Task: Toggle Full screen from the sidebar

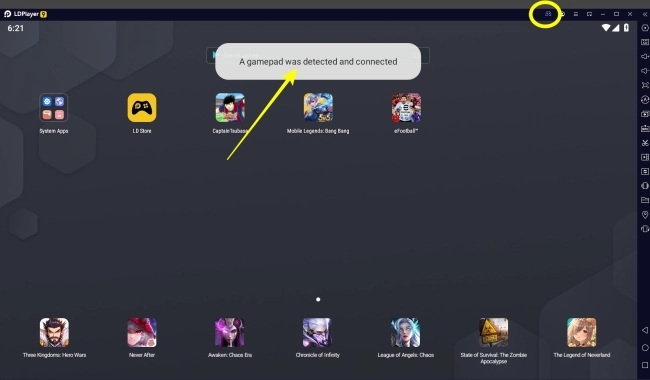Action: [645, 85]
